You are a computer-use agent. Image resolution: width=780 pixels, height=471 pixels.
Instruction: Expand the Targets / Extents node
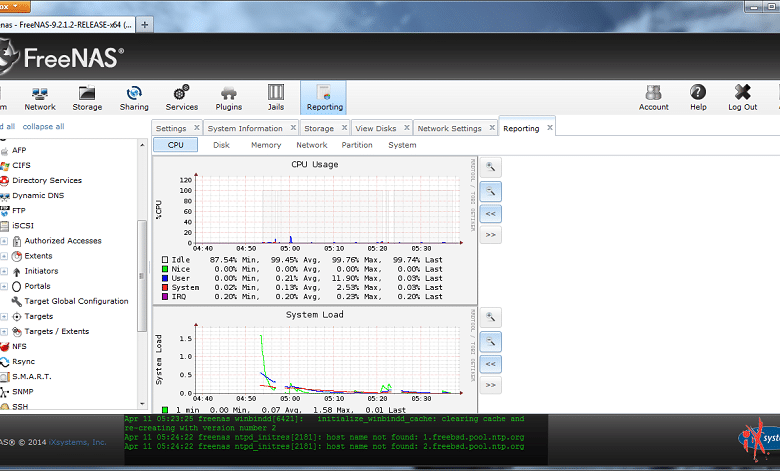click(x=4, y=332)
